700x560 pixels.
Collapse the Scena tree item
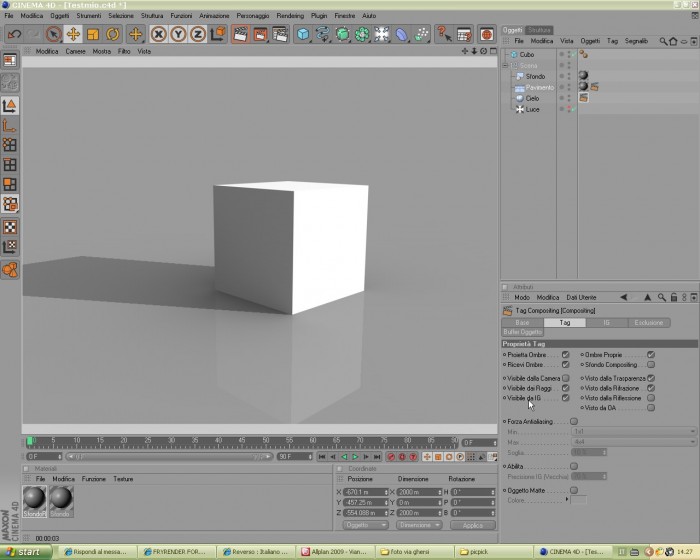505,66
